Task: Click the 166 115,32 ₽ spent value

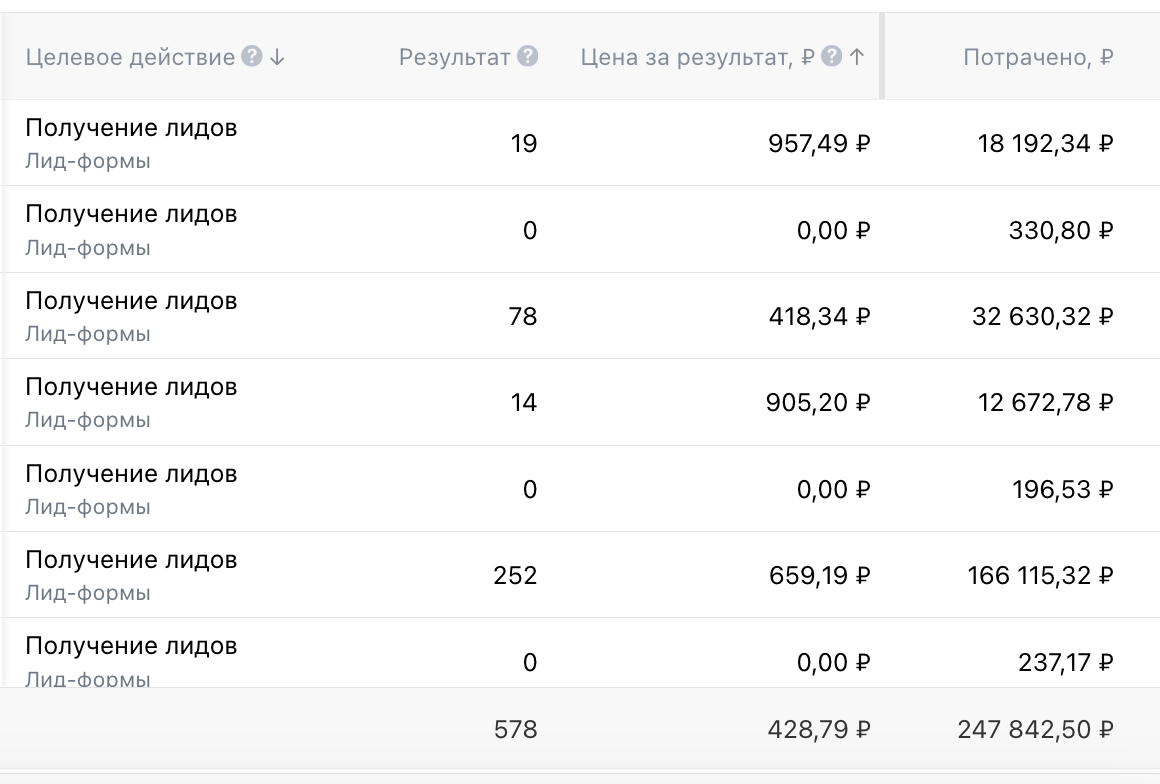Action: click(1040, 576)
